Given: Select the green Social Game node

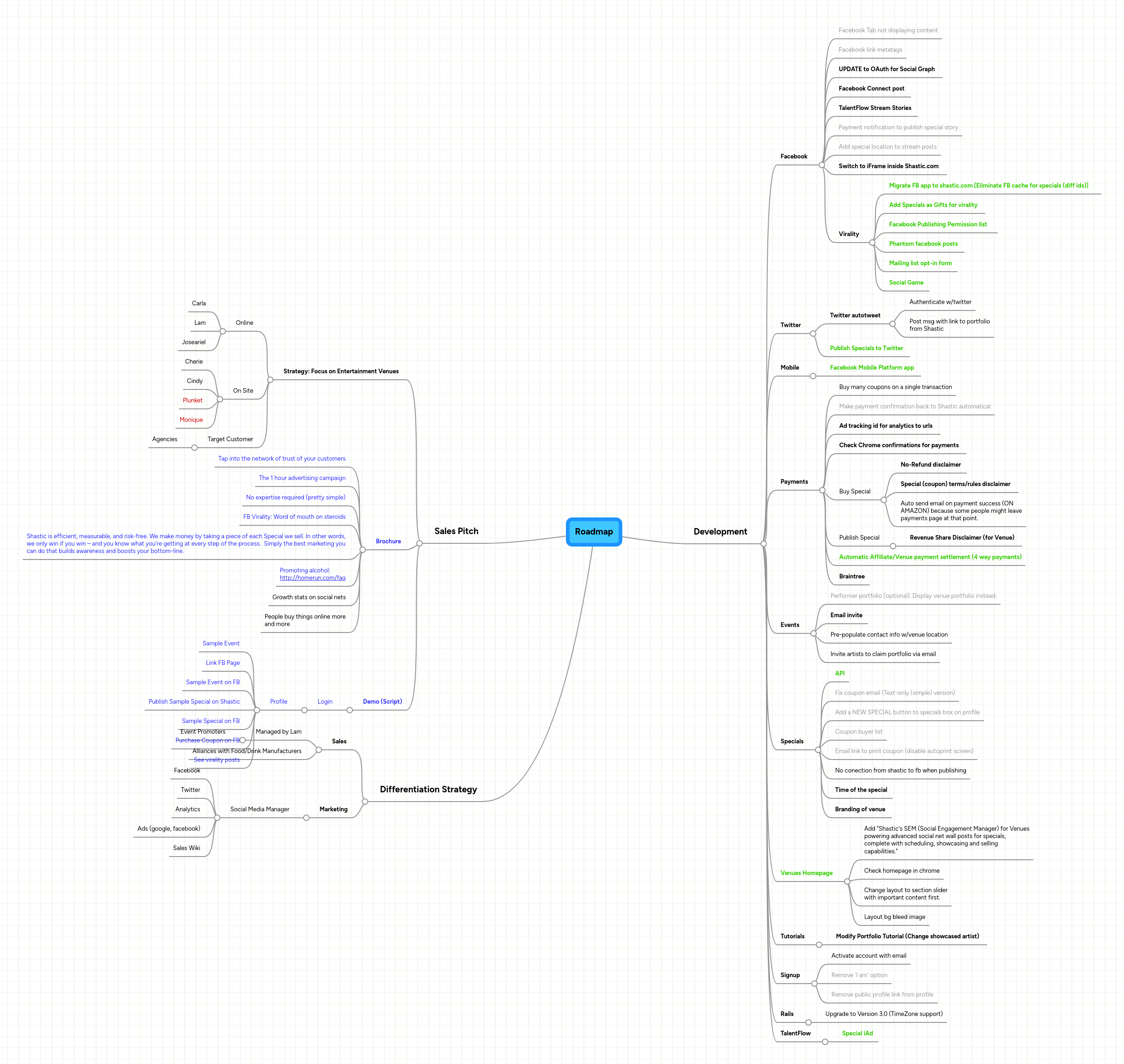Looking at the screenshot, I should [905, 282].
